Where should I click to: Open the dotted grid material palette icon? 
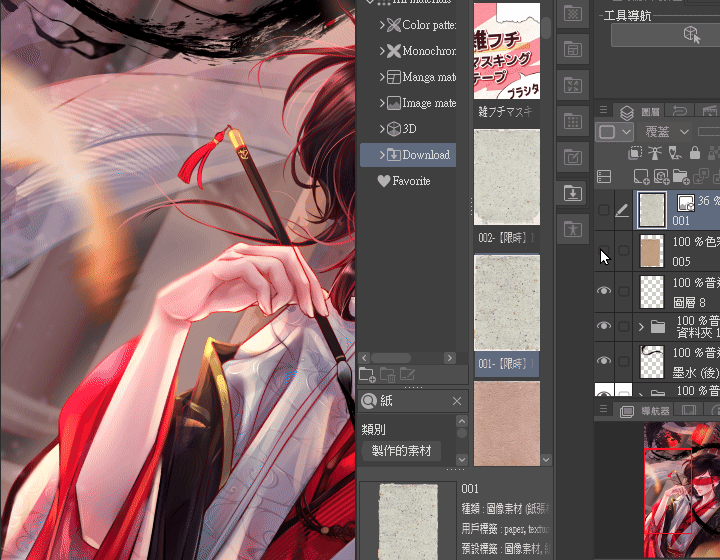pos(573,121)
